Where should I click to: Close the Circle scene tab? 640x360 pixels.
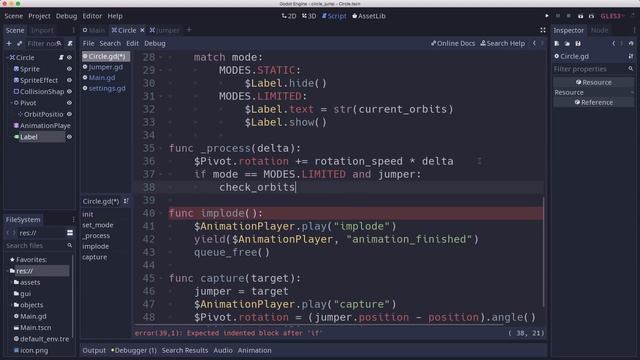(x=142, y=30)
